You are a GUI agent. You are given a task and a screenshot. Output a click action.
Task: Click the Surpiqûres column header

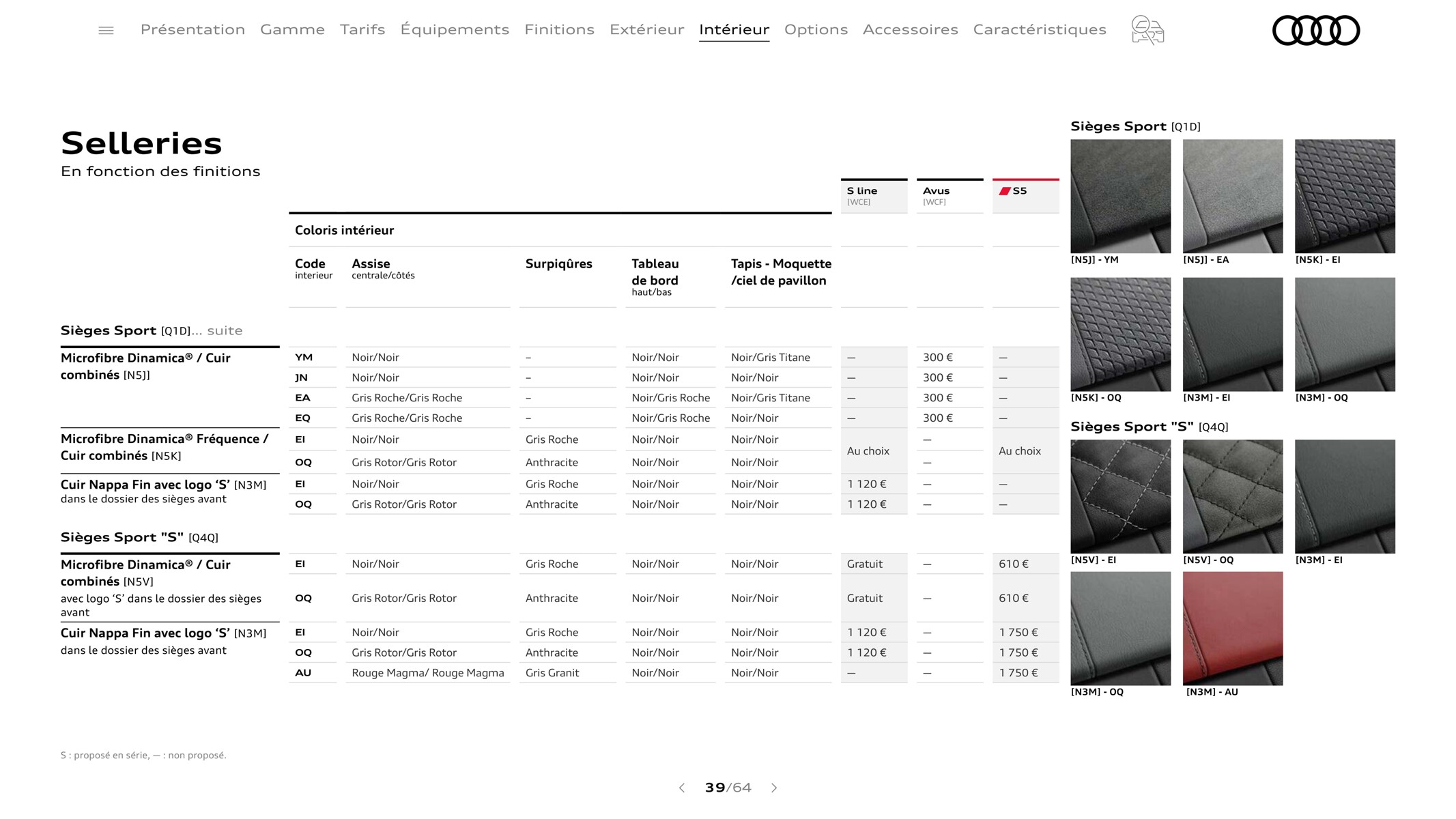point(559,264)
